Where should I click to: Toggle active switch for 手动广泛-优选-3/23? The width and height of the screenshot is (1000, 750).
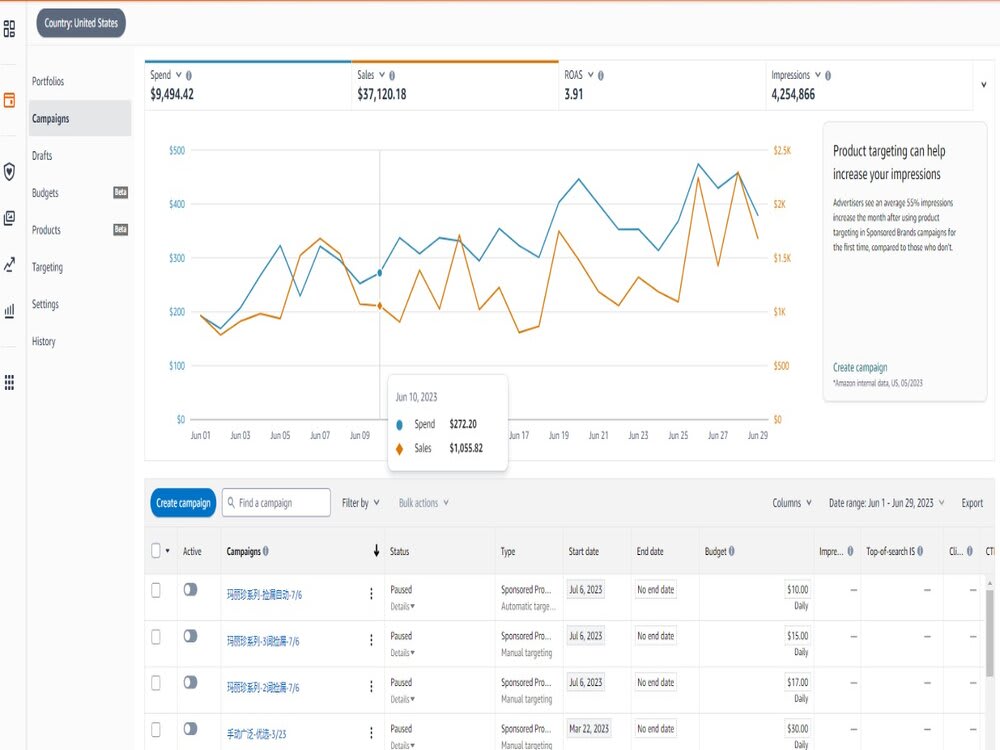[x=190, y=728]
